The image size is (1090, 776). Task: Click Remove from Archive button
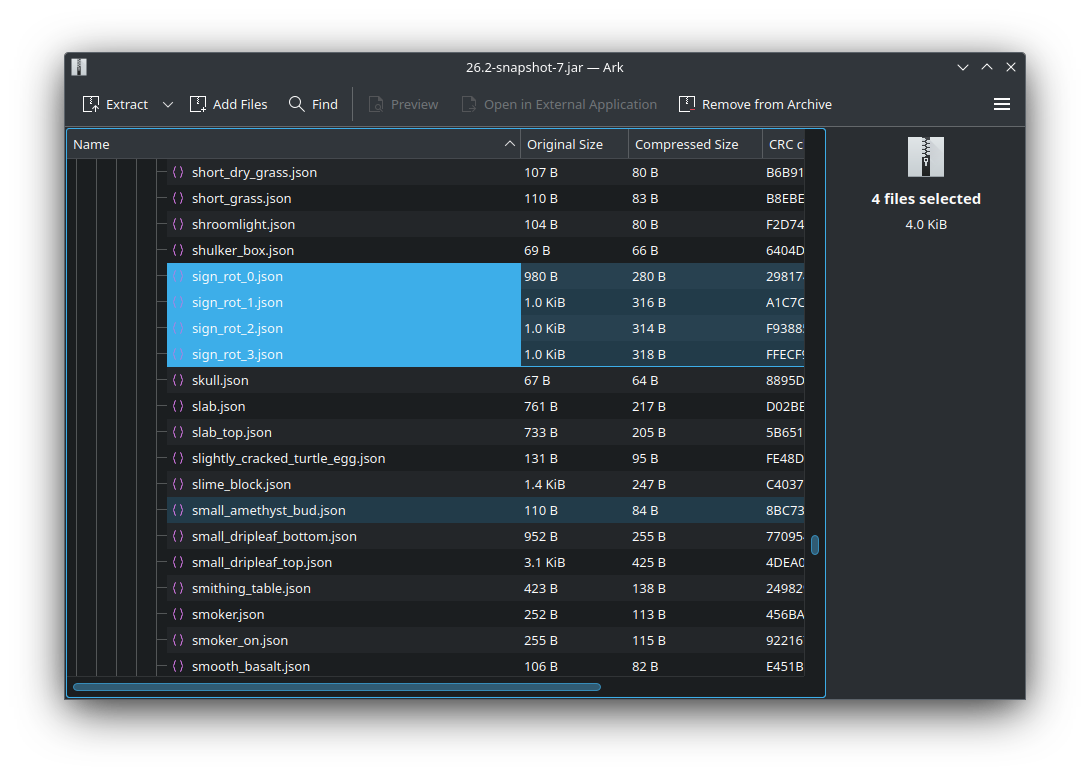click(756, 104)
